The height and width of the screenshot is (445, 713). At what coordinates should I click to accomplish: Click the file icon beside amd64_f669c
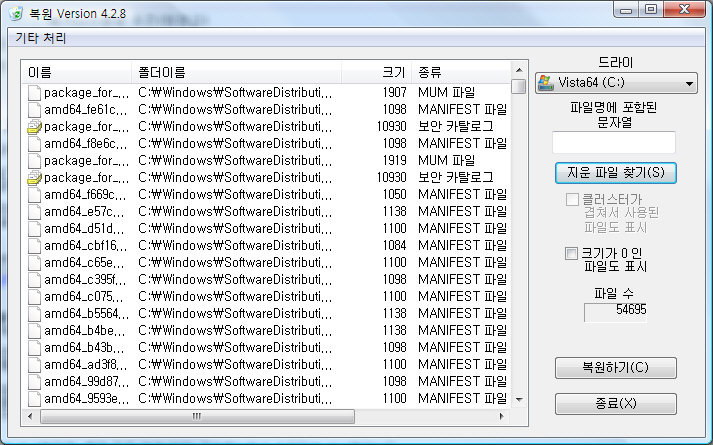click(35, 195)
